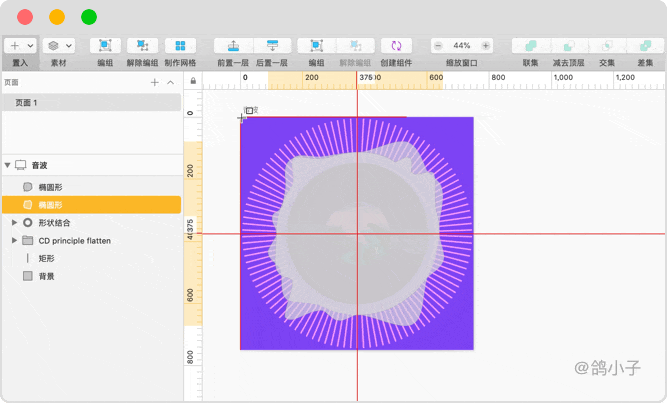
Task: Expand the CD principle flatten group
Action: pyautogui.click(x=14, y=240)
